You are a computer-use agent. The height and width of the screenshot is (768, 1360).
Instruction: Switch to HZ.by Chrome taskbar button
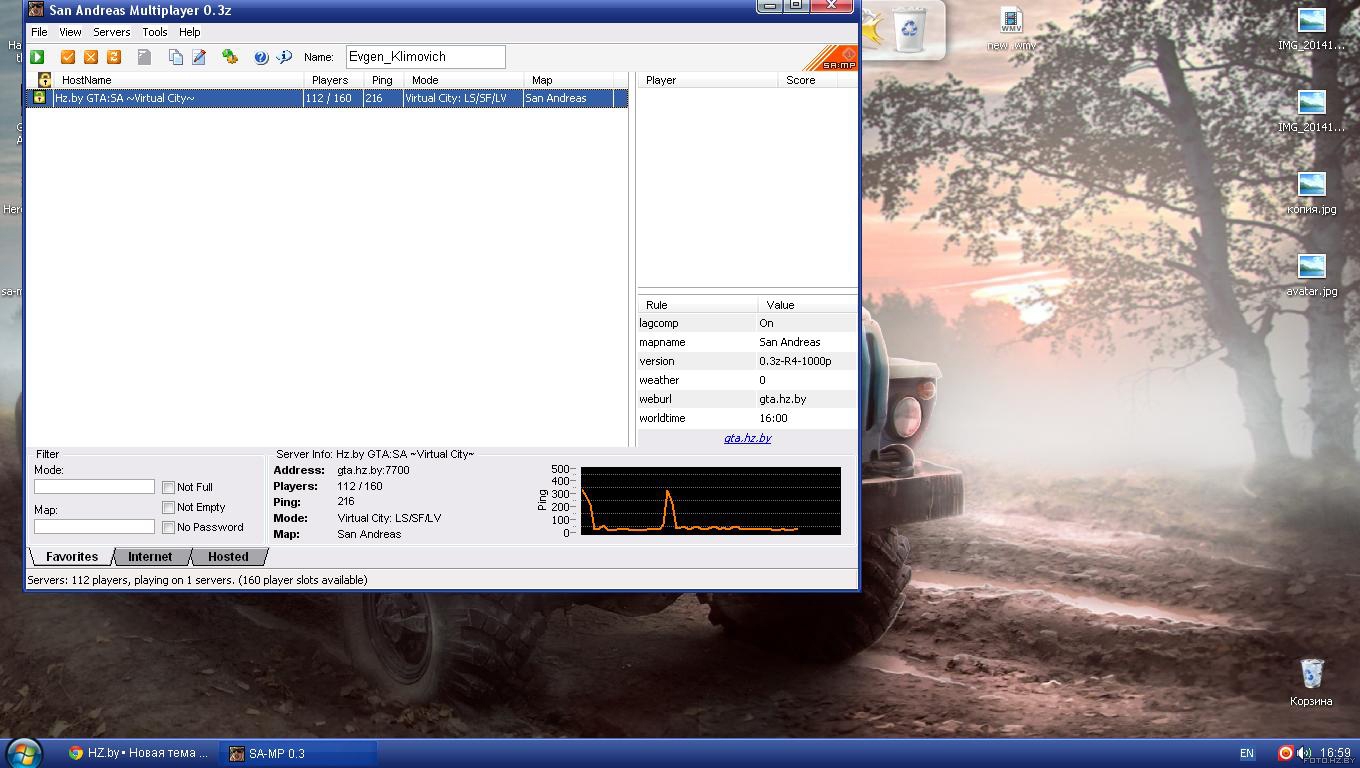tap(138, 753)
